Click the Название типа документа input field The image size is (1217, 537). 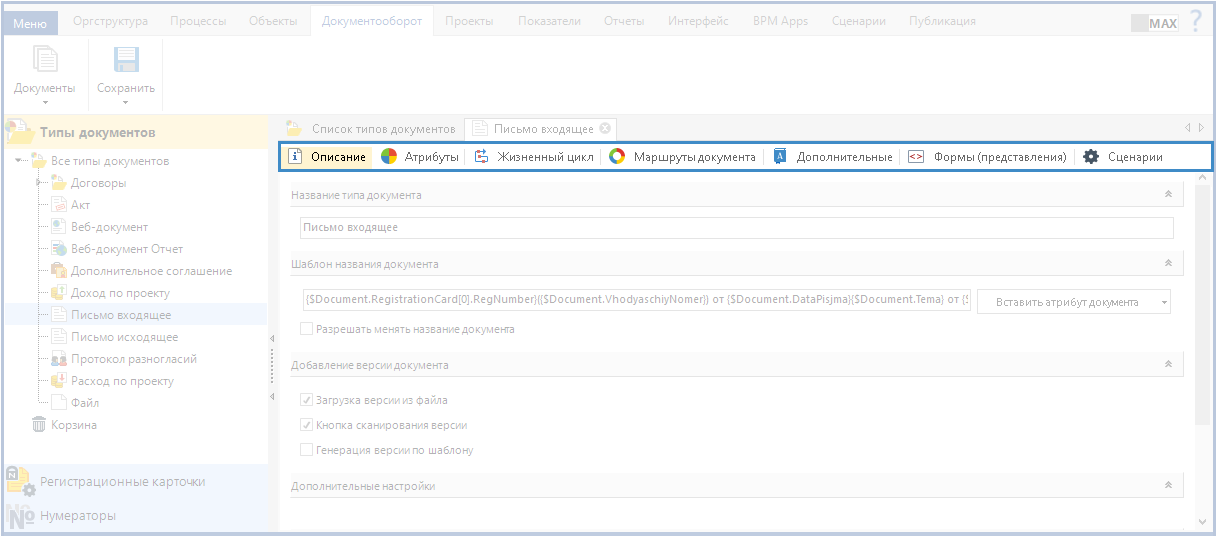coord(736,228)
